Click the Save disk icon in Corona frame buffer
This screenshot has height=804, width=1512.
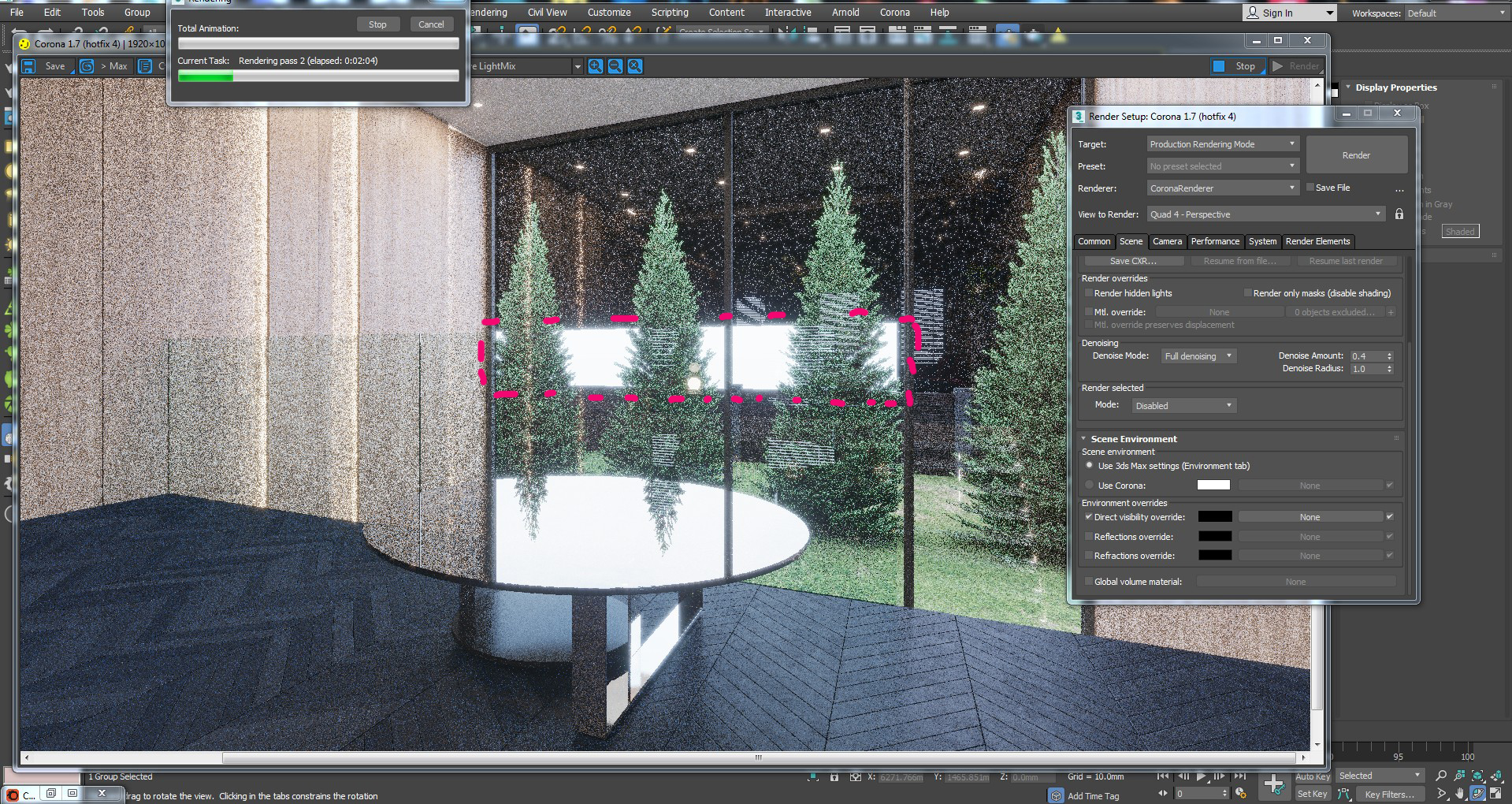[x=29, y=66]
